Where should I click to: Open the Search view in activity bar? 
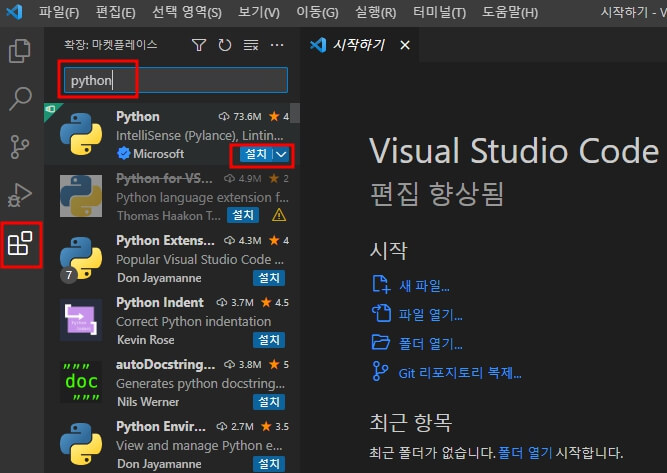tap(20, 99)
